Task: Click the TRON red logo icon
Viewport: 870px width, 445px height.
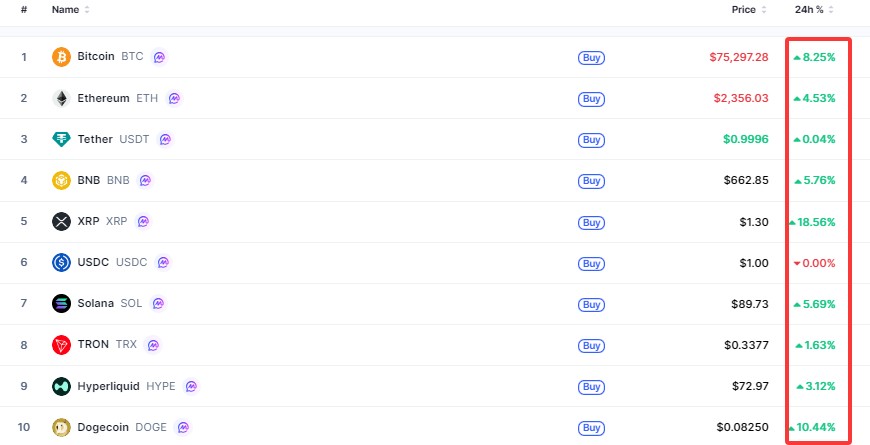Action: pyautogui.click(x=61, y=345)
